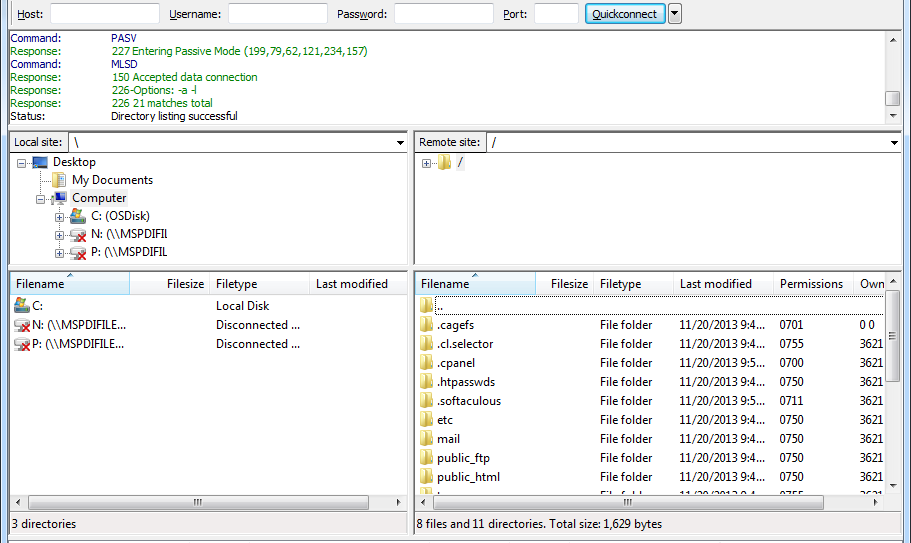Focus the Password input field
Image resolution: width=911 pixels, height=543 pixels.
pyautogui.click(x=443, y=14)
